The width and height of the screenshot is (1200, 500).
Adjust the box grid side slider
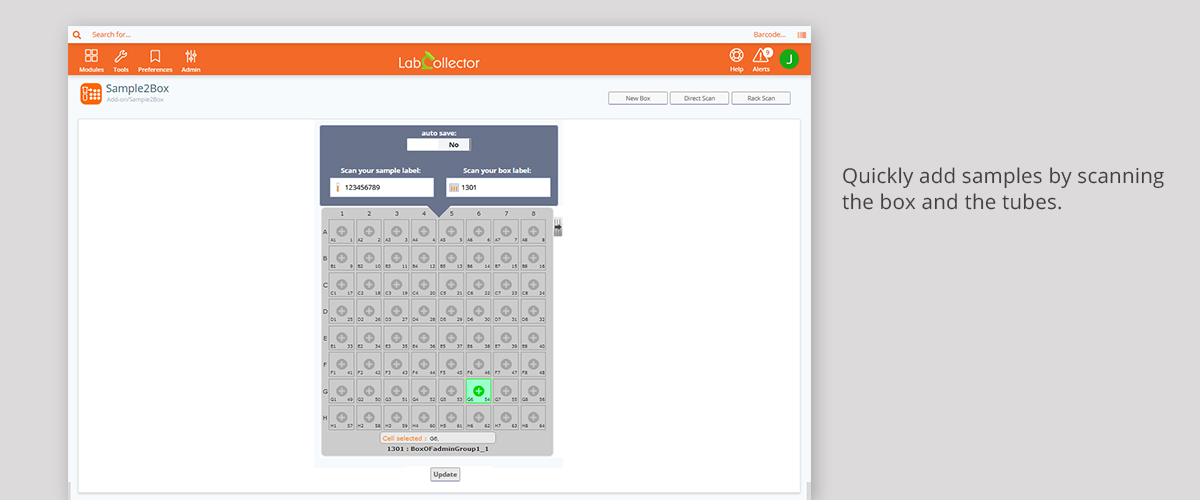pos(558,227)
